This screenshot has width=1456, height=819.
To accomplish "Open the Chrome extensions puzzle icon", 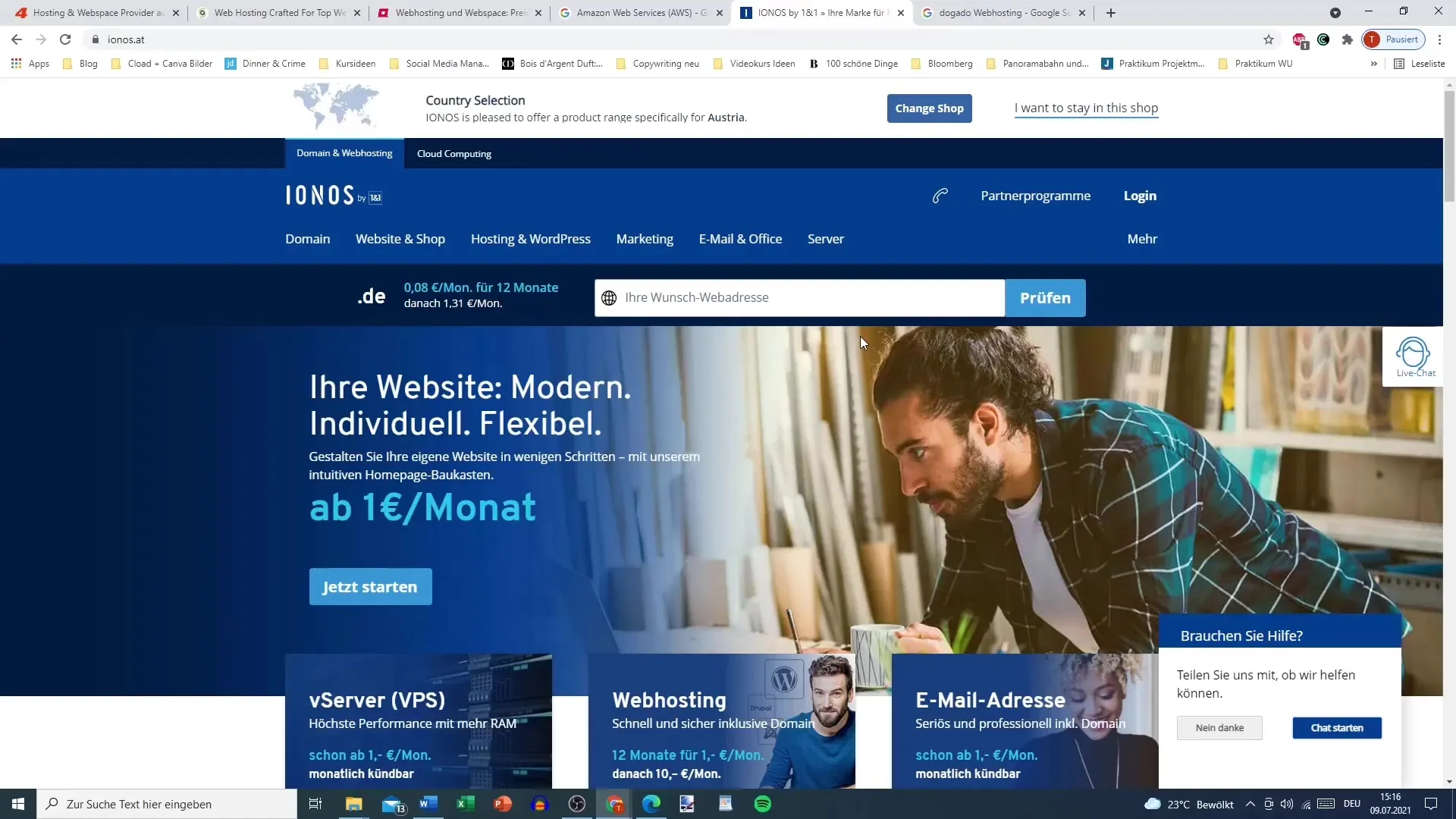I will [x=1348, y=39].
